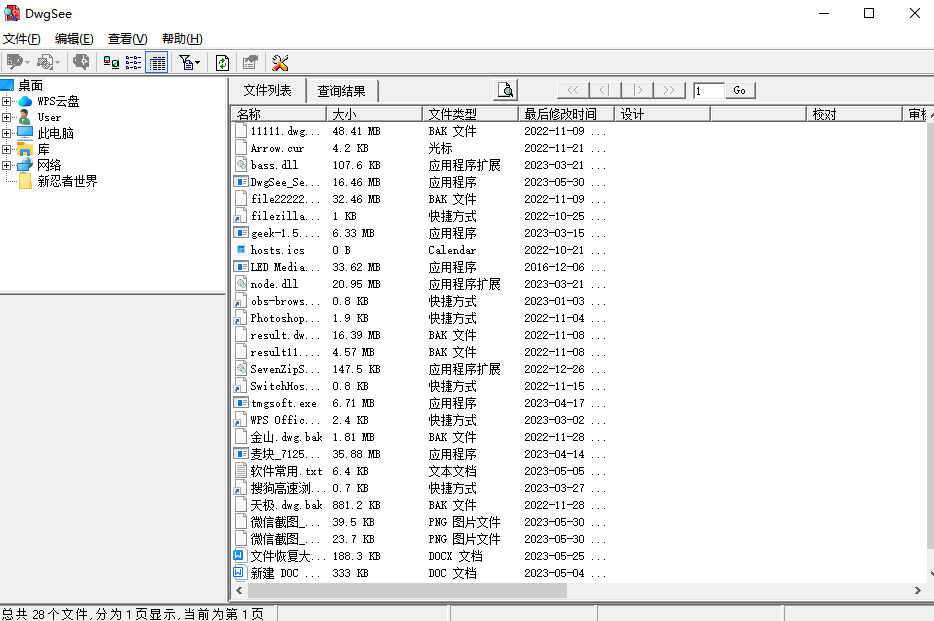934x621 pixels.
Task: Click the horizontal scrollbar right arrow
Action: coord(917,591)
